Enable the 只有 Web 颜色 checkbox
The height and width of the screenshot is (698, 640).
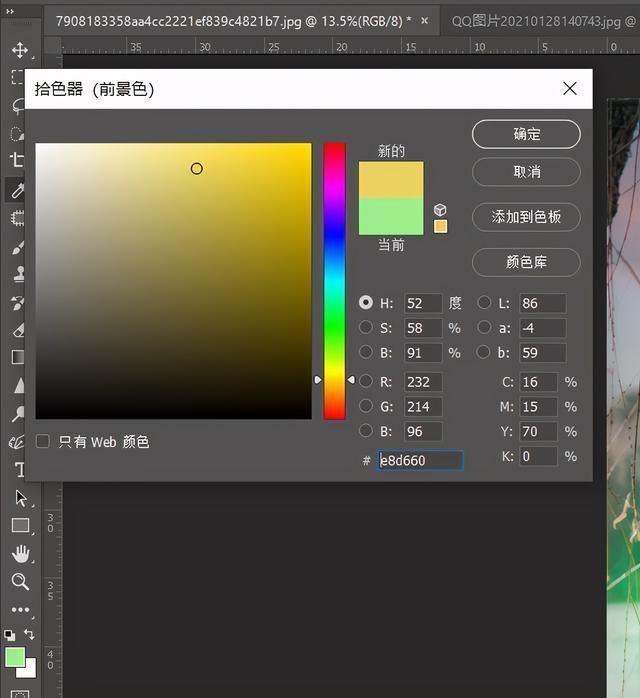[x=42, y=442]
